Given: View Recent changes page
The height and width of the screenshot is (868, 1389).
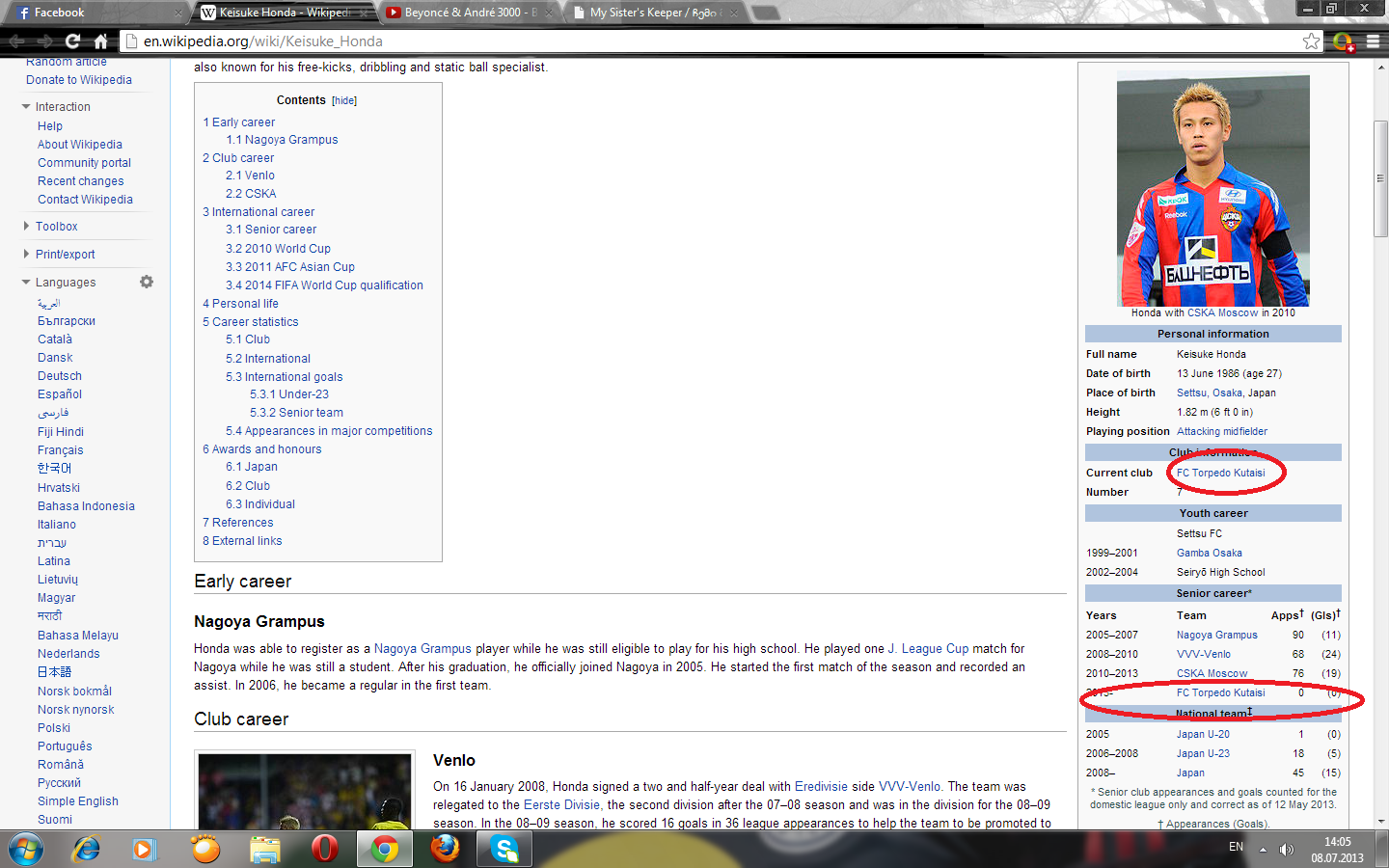Looking at the screenshot, I should point(81,181).
